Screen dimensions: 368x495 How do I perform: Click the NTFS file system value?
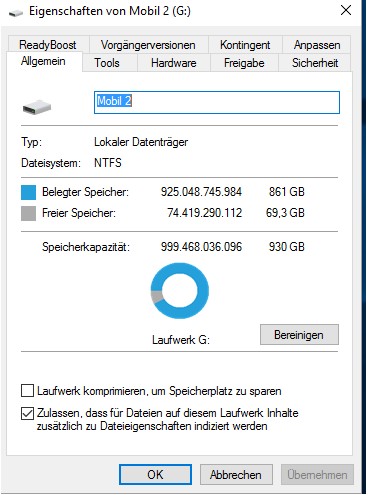(108, 163)
